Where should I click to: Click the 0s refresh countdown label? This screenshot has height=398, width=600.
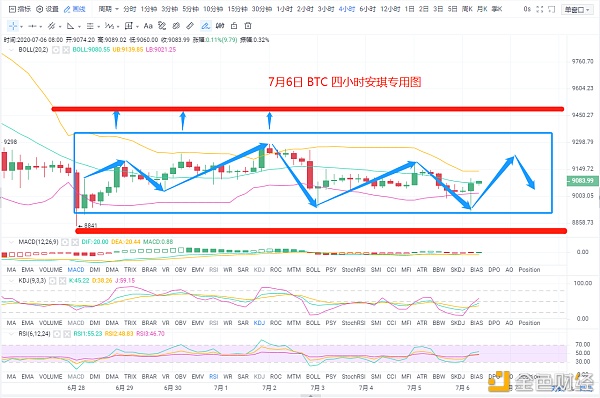click(527, 9)
